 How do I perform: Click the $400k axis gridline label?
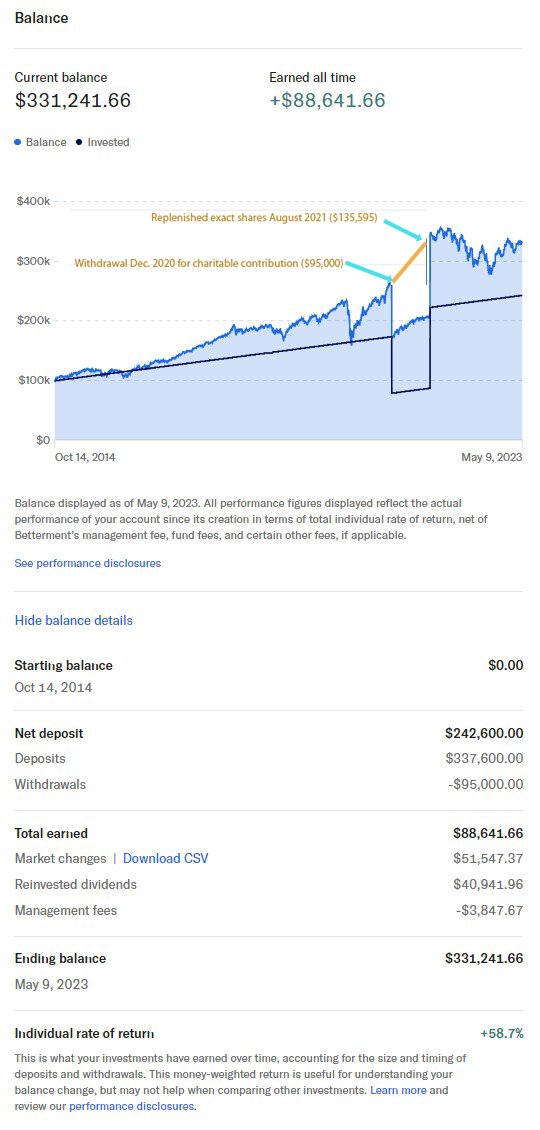tap(33, 201)
